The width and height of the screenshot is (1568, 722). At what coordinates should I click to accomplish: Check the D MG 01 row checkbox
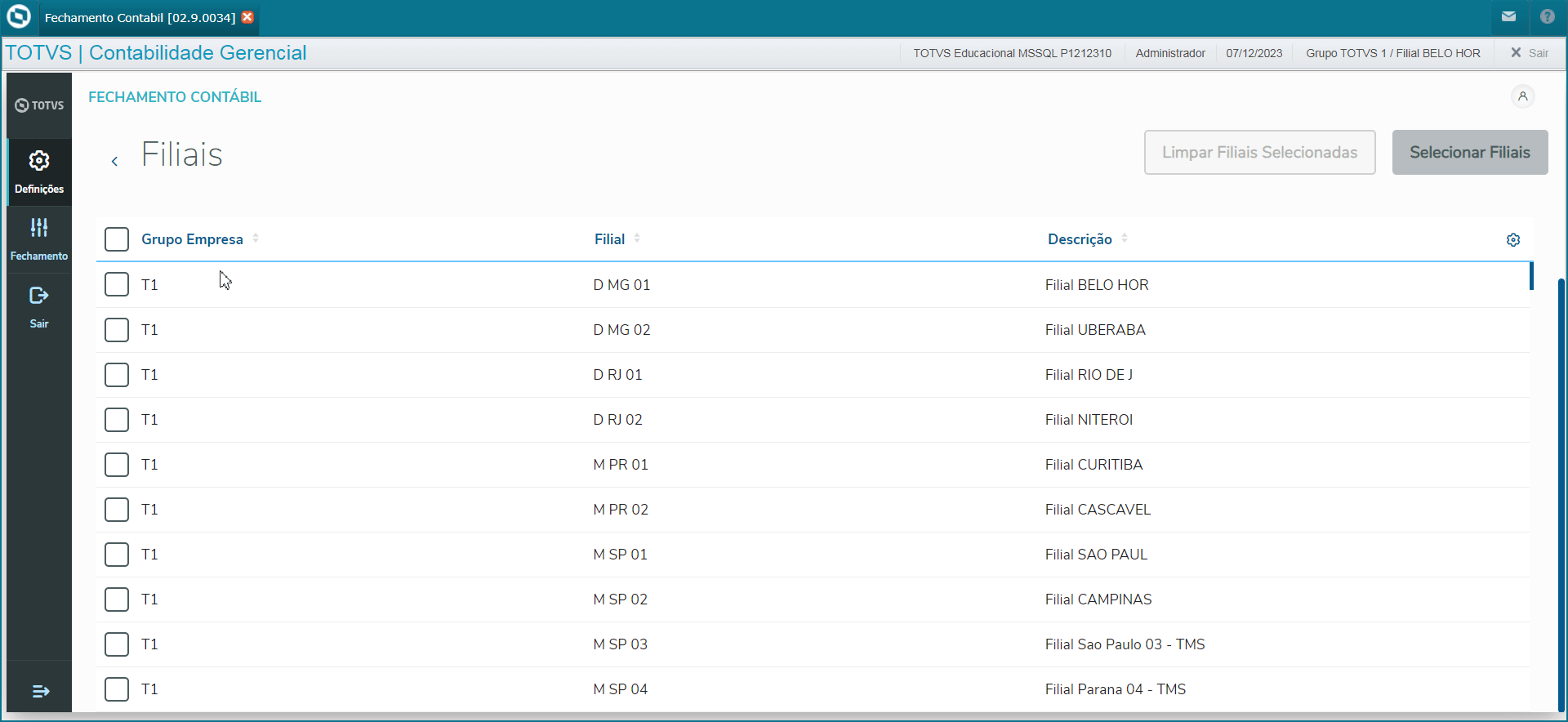117,284
